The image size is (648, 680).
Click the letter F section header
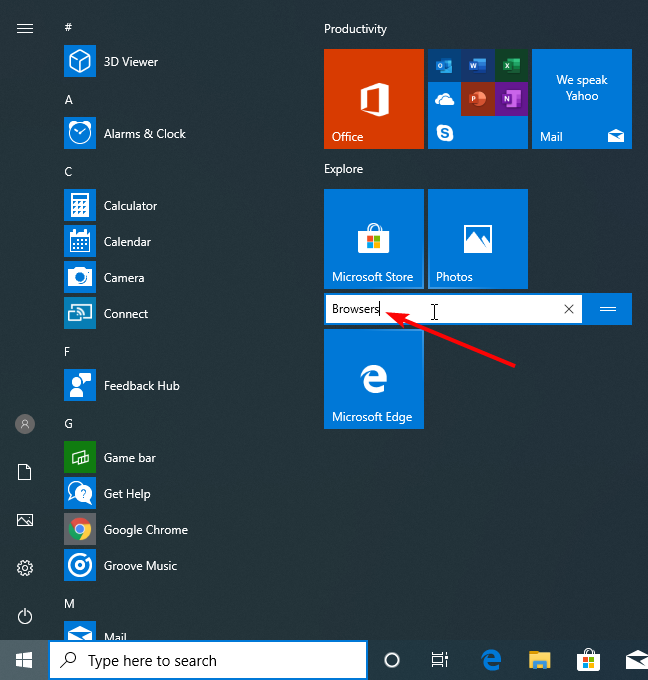click(x=67, y=351)
